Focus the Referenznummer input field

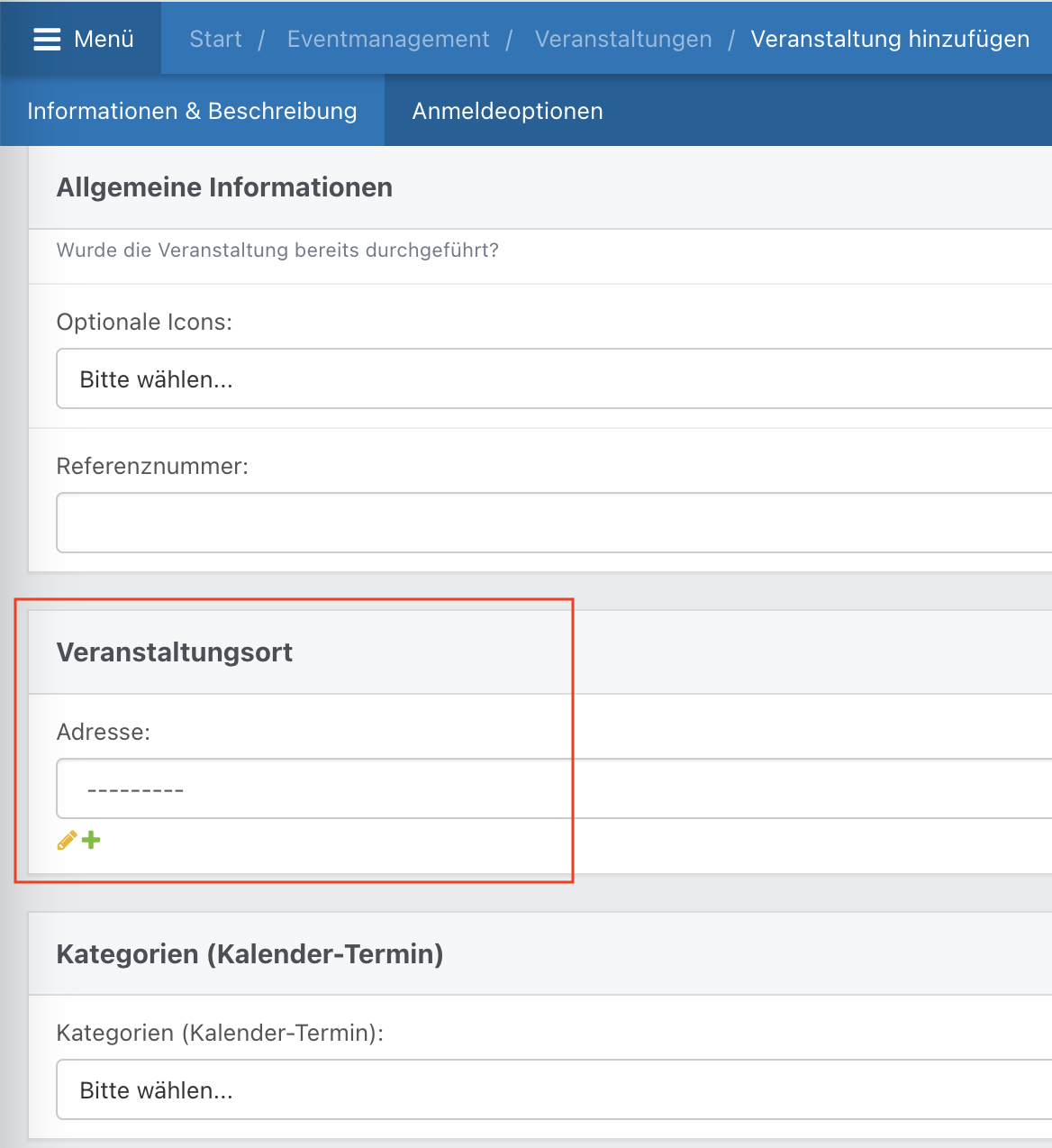(x=554, y=523)
